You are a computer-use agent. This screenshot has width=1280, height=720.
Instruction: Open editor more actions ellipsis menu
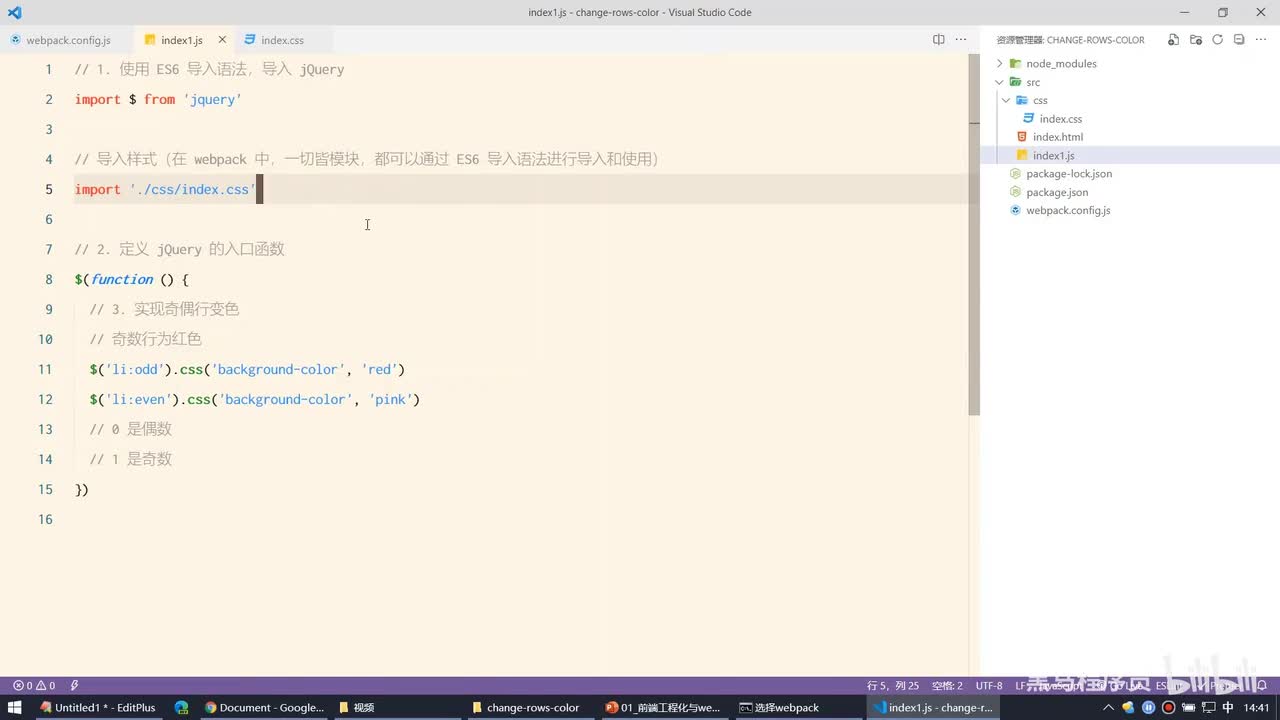[961, 40]
